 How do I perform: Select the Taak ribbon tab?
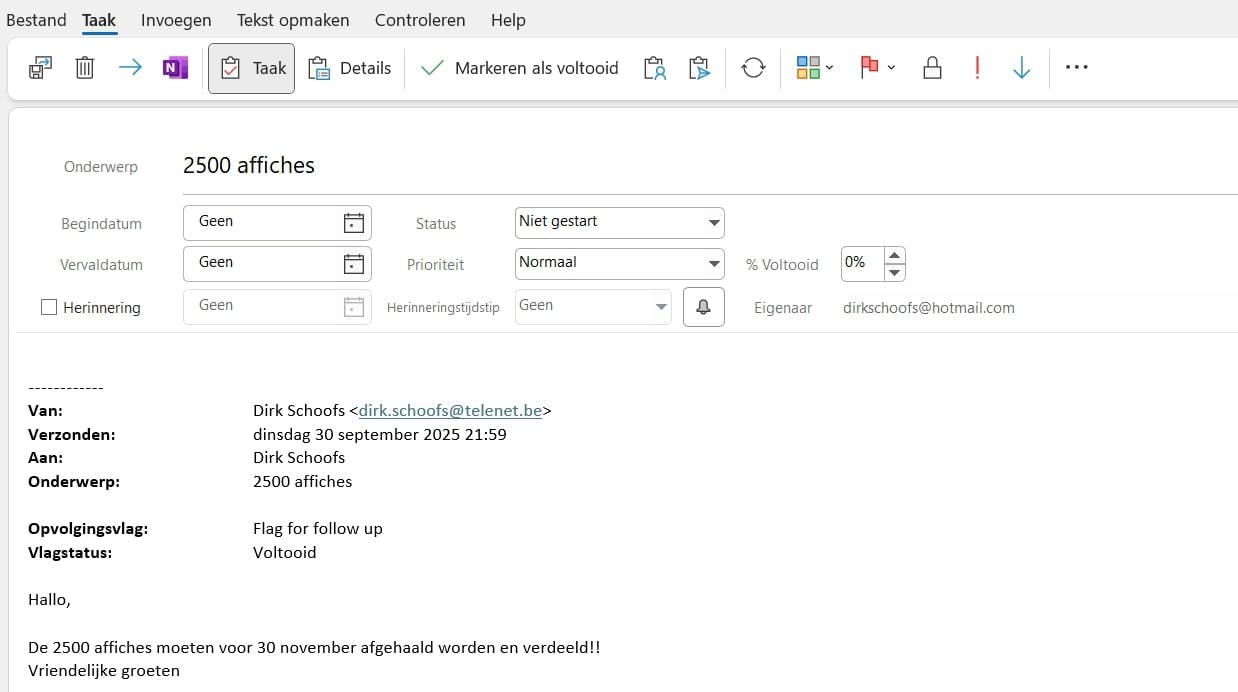tap(99, 20)
